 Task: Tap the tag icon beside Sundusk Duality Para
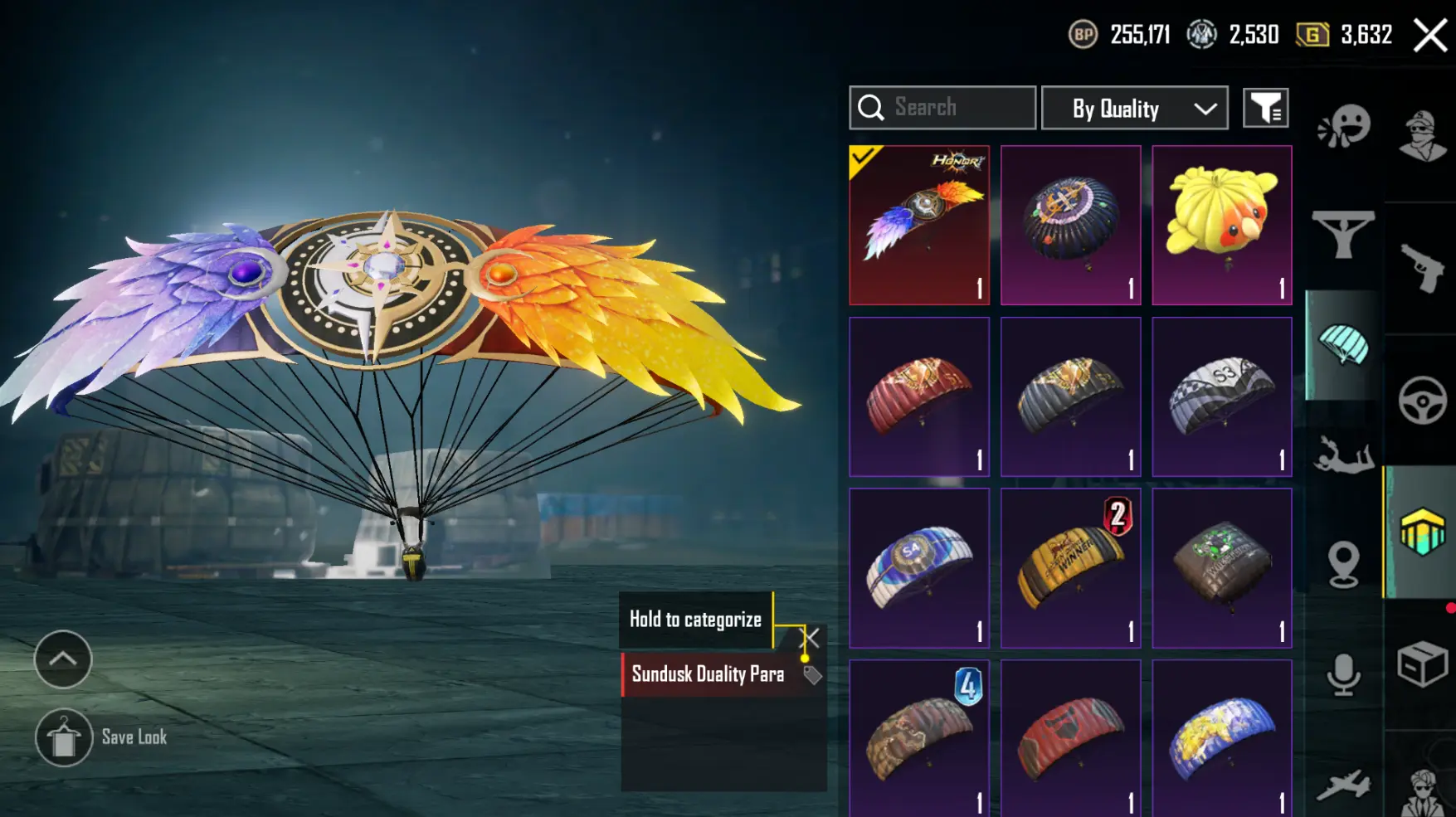point(812,675)
